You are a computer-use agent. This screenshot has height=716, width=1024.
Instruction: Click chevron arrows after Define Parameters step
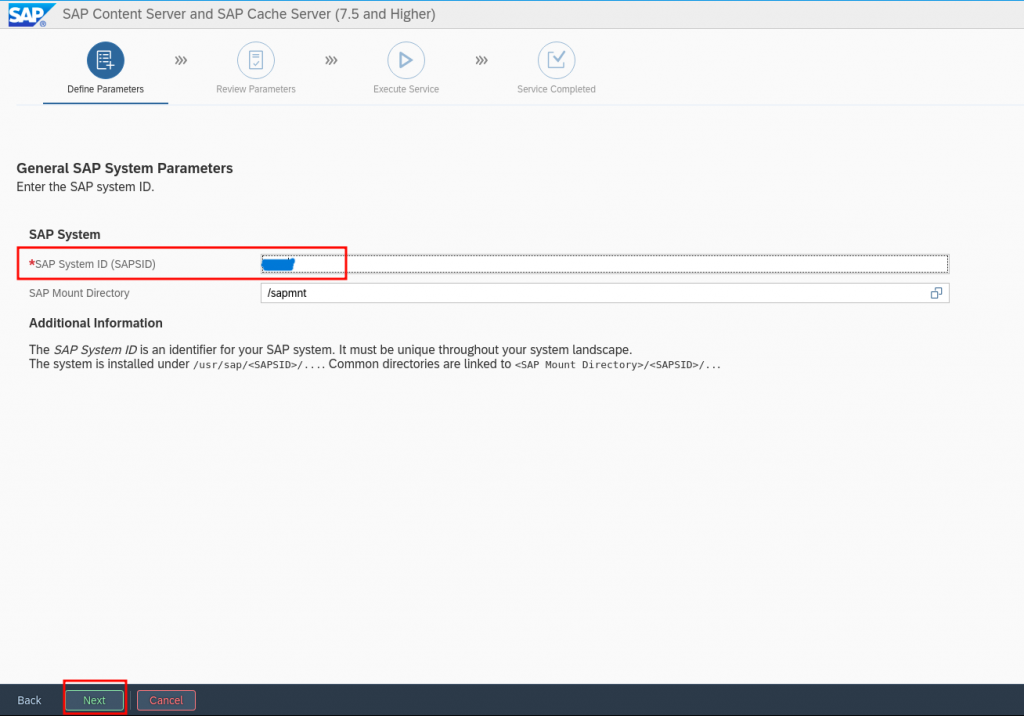pyautogui.click(x=181, y=61)
